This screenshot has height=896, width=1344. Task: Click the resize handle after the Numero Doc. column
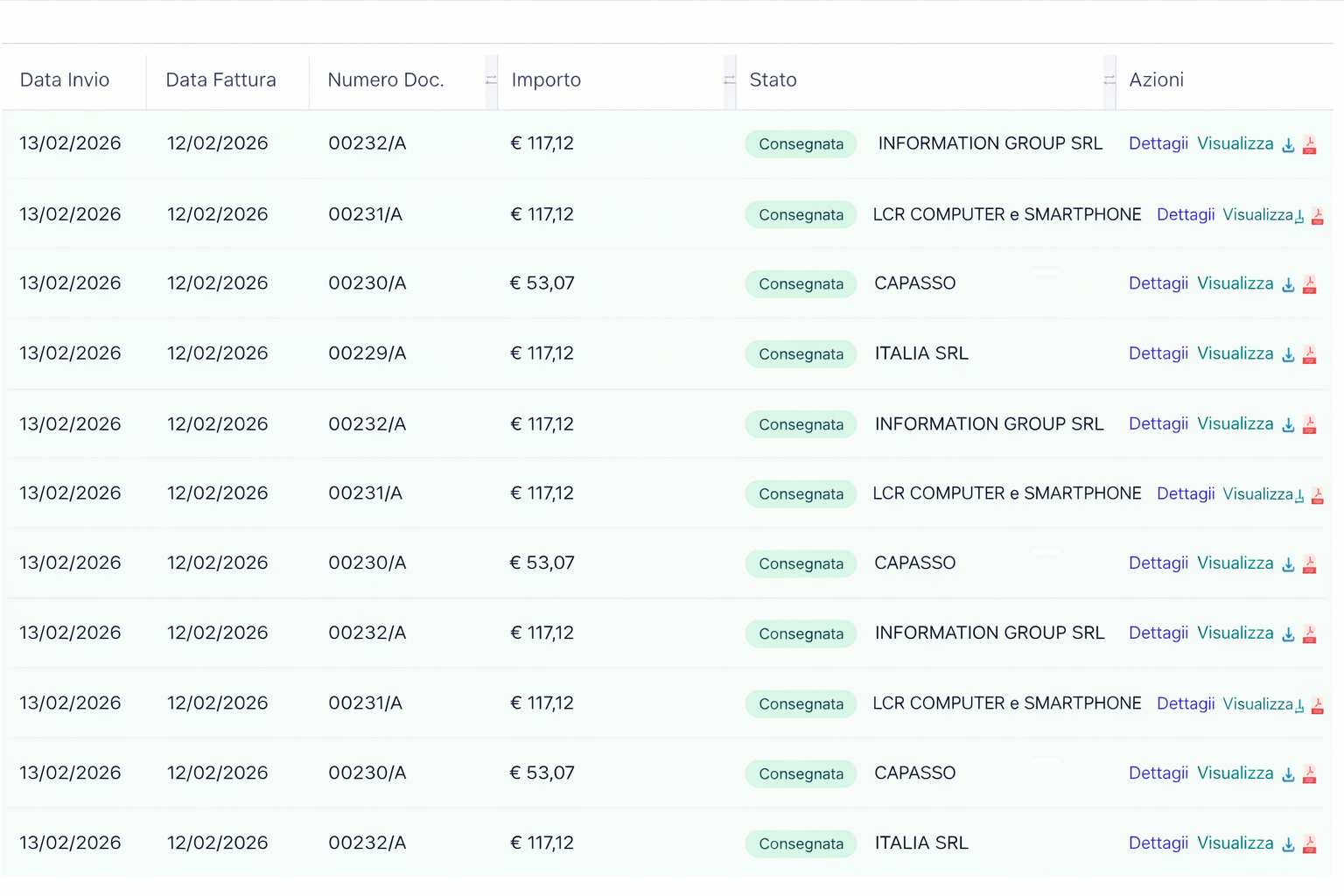tap(491, 80)
